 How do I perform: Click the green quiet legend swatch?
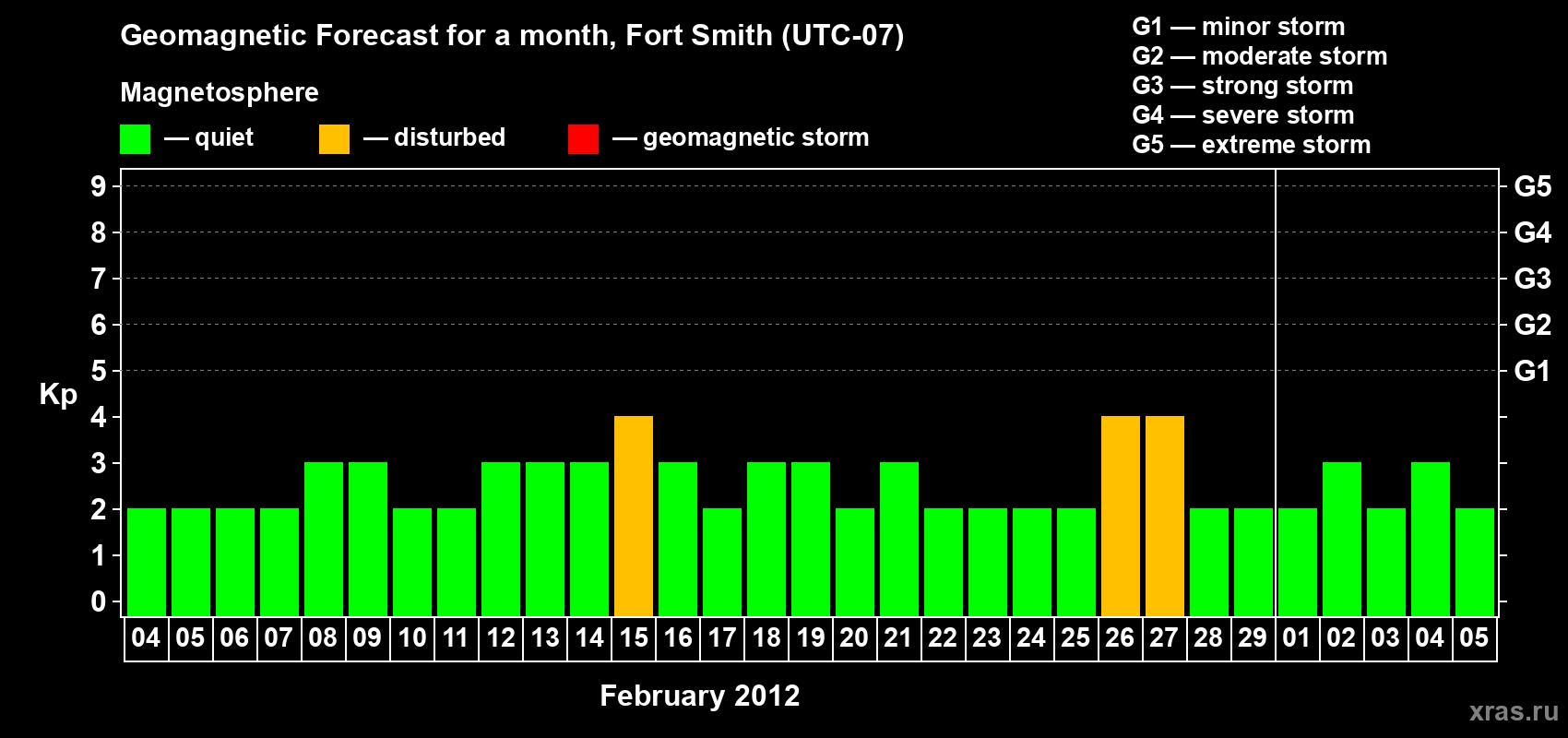(x=135, y=139)
